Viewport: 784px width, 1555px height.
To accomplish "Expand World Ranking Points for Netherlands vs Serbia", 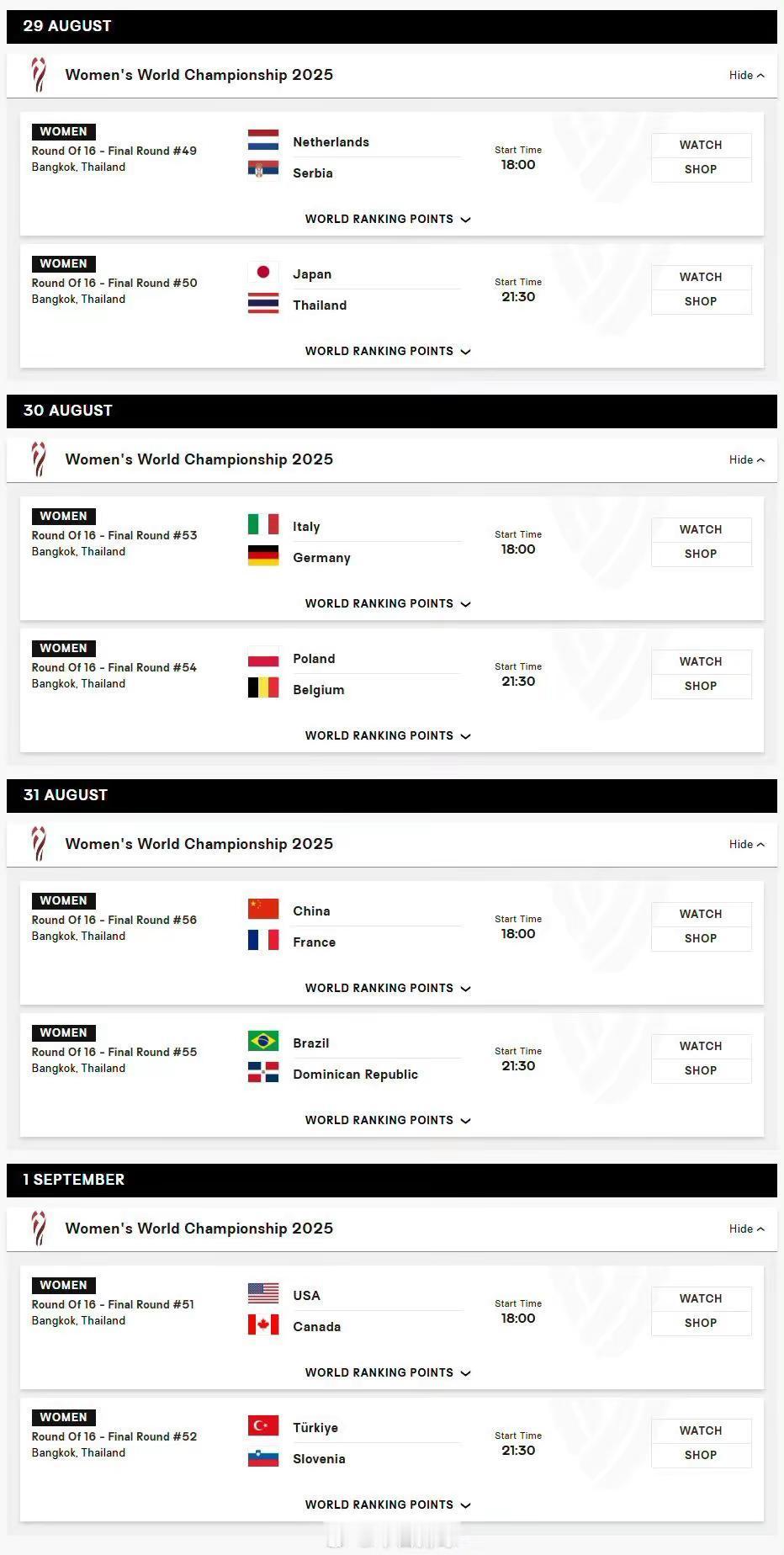I will point(388,219).
